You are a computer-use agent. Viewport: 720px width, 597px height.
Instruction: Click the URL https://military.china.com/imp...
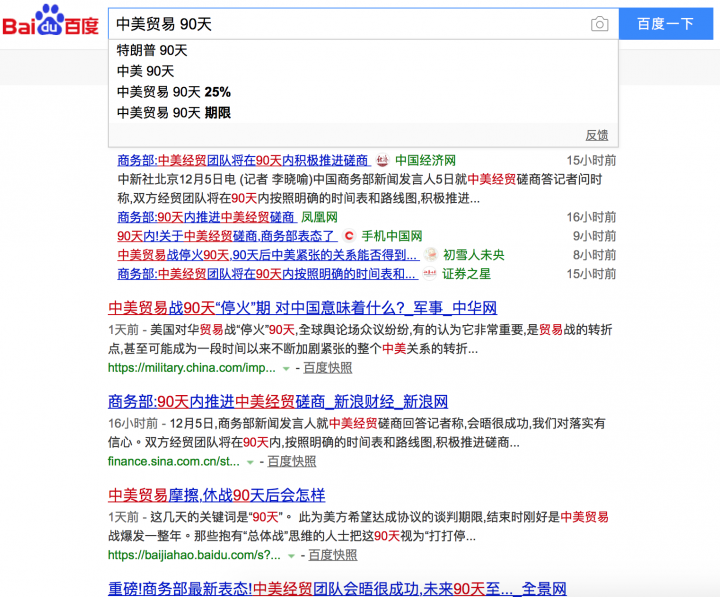coord(192,368)
